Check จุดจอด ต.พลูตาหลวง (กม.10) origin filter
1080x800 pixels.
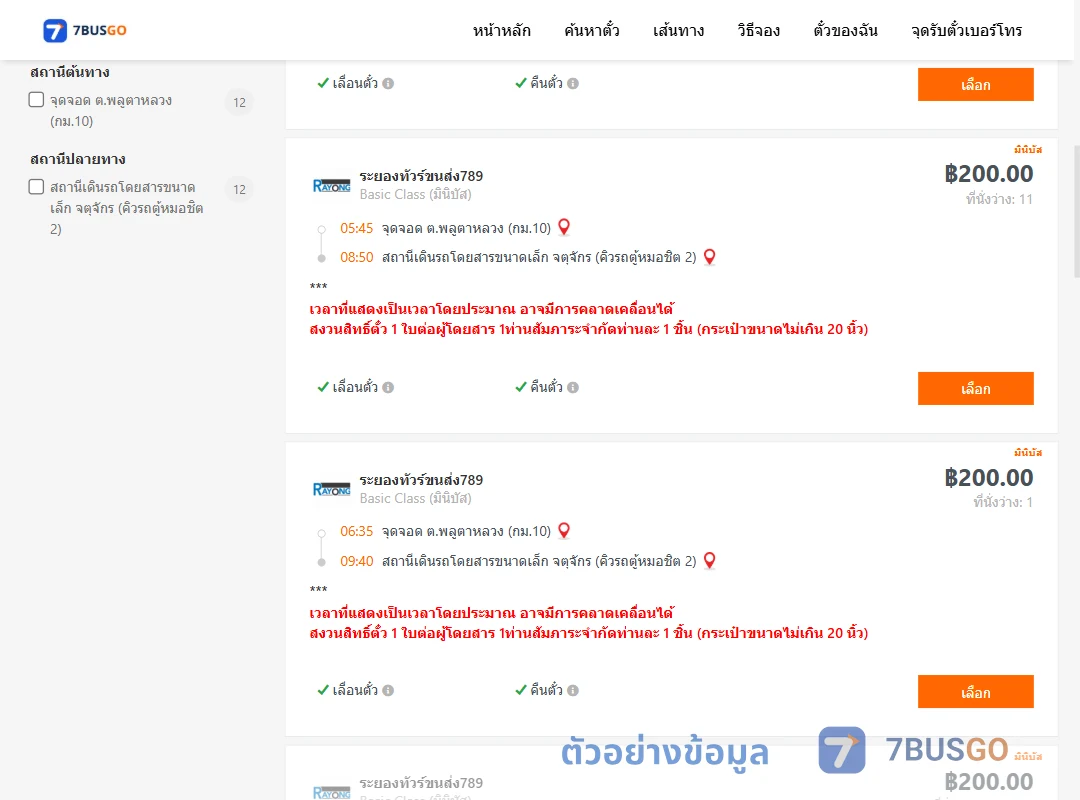tap(37, 100)
